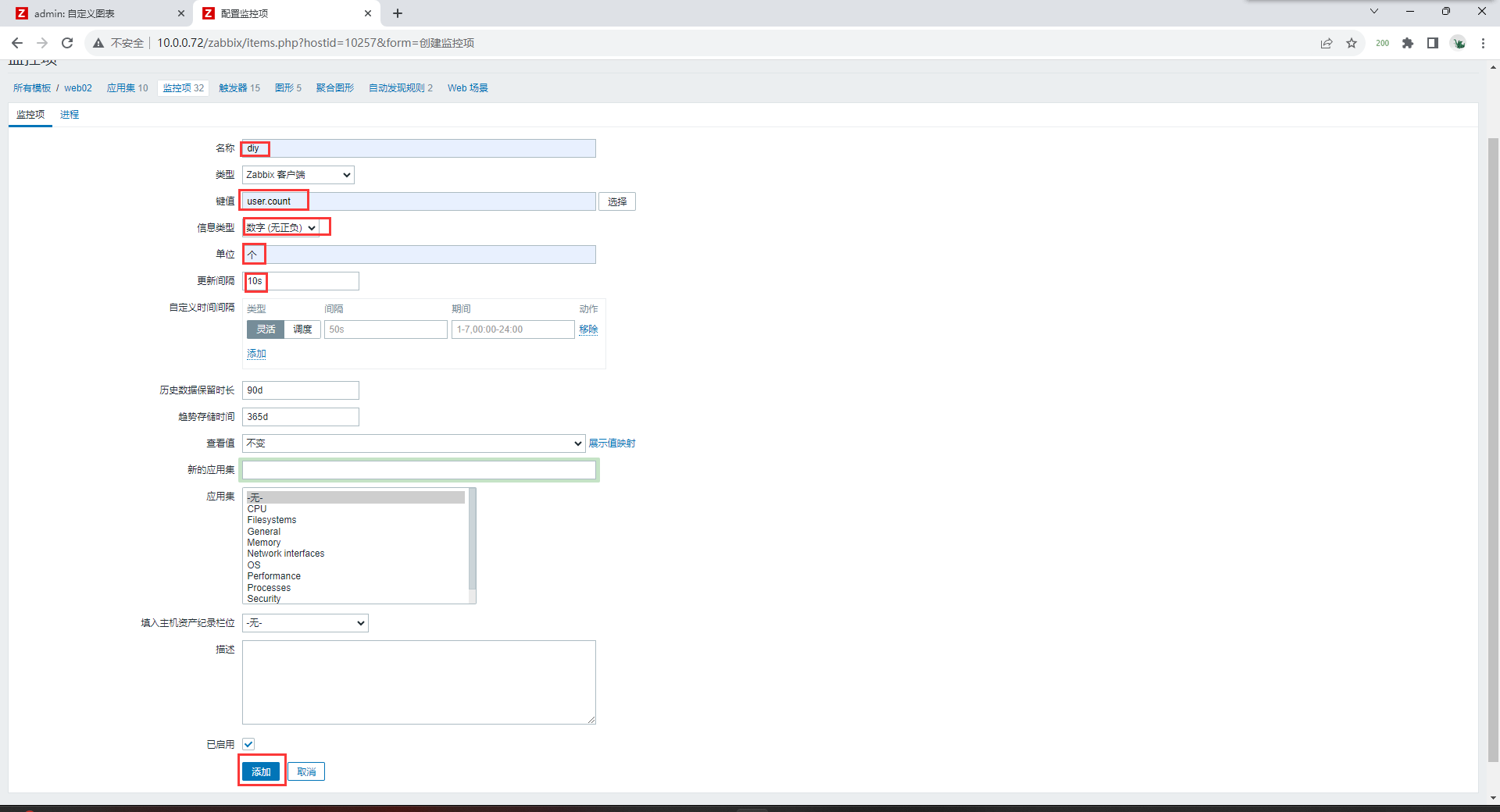Click the blue 添加 submit button

tap(261, 772)
